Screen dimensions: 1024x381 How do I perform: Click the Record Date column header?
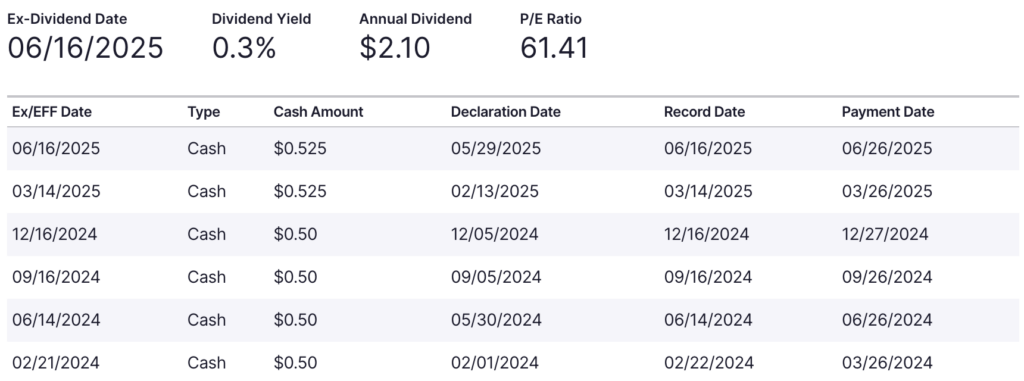click(x=704, y=112)
